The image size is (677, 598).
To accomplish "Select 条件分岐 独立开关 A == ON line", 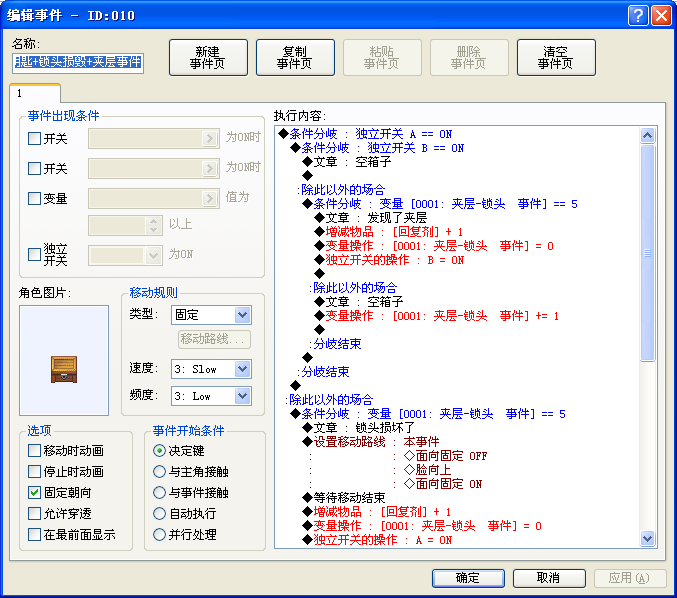I will (x=365, y=134).
